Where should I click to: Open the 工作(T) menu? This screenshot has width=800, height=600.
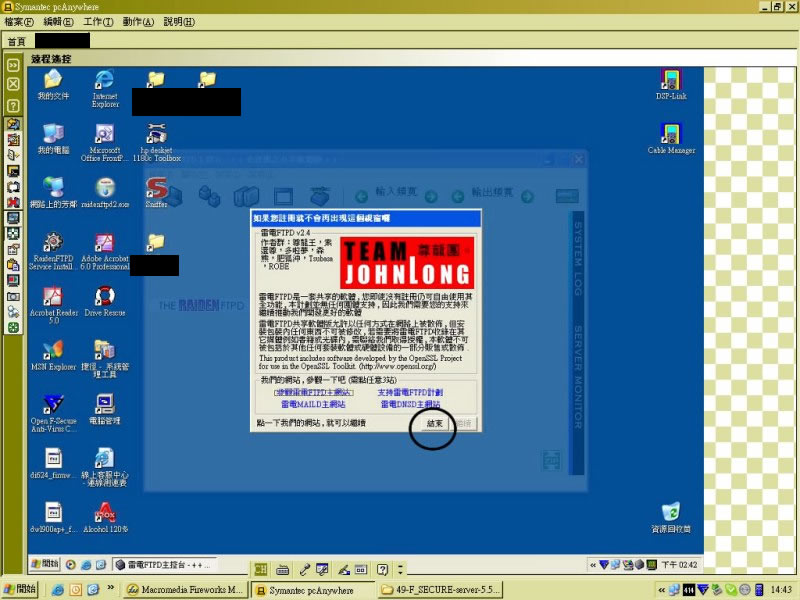[x=98, y=22]
